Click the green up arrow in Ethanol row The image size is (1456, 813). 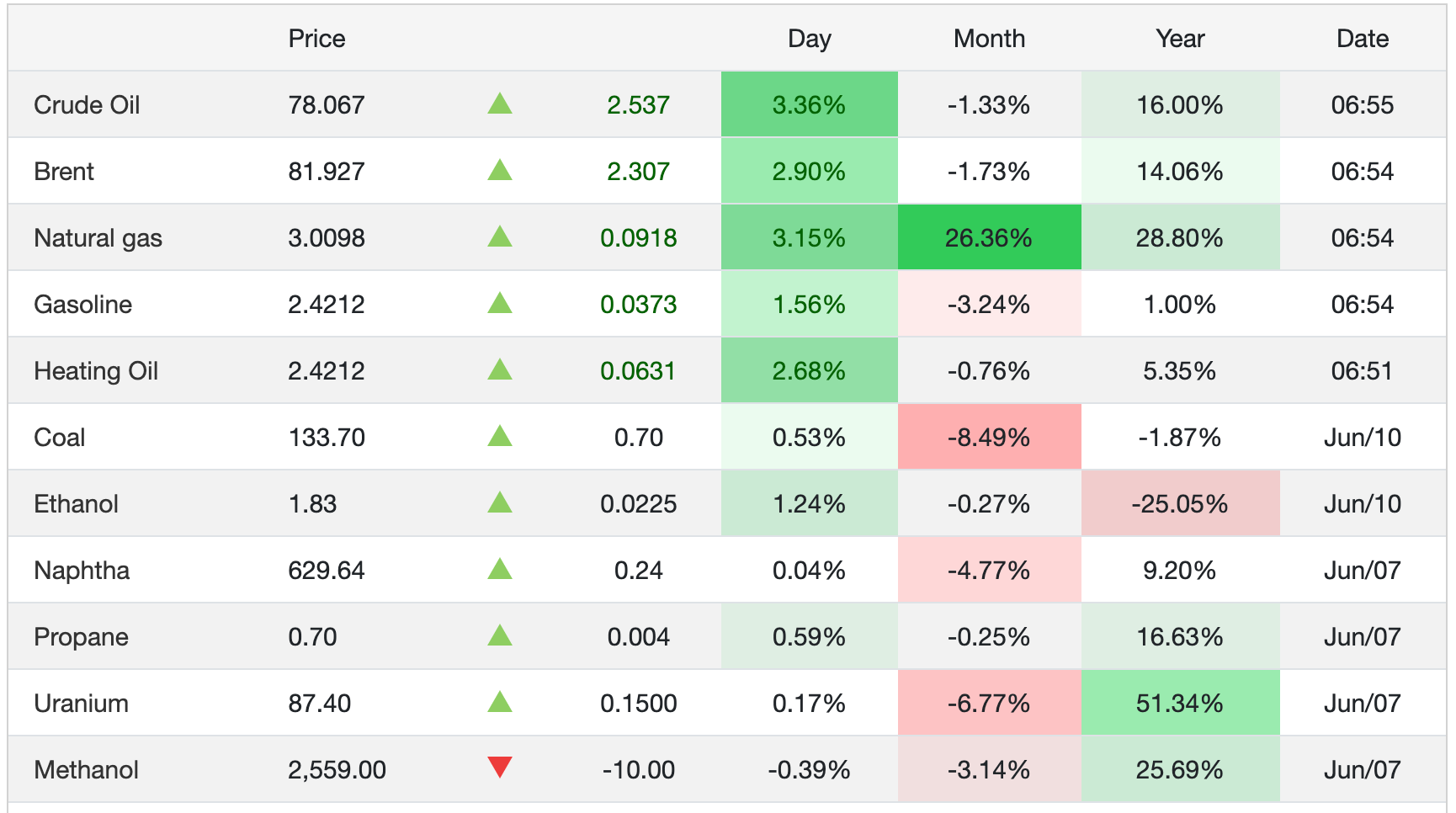point(500,502)
